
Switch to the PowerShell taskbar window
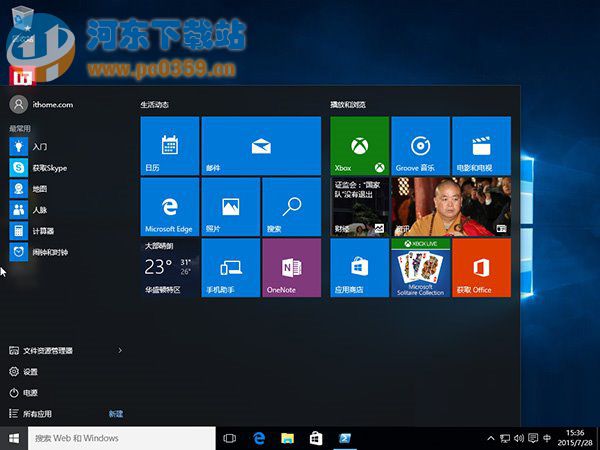(x=345, y=438)
